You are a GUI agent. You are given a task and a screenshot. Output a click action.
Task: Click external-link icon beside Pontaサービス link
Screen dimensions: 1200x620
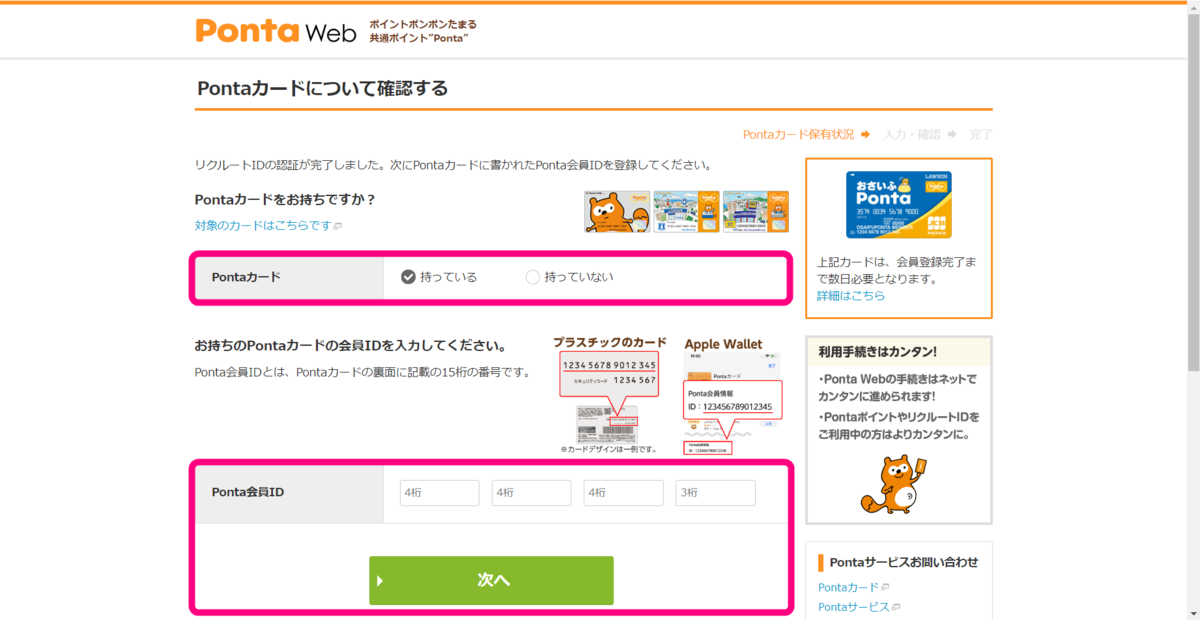pos(896,608)
